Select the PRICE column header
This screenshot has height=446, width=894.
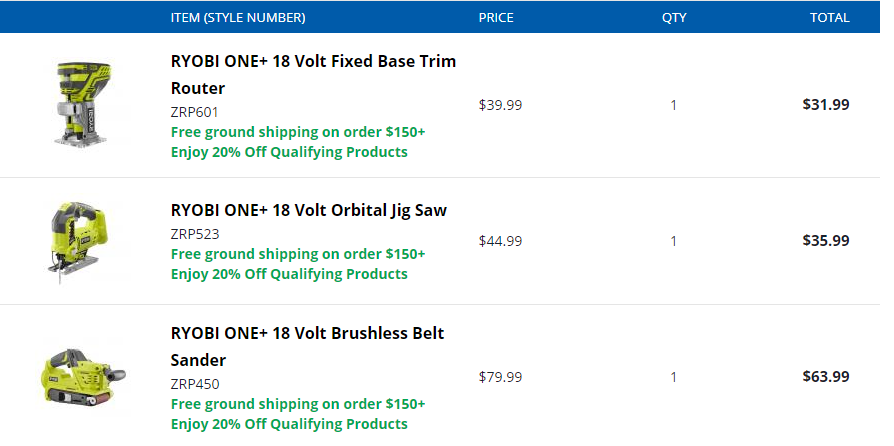(496, 18)
